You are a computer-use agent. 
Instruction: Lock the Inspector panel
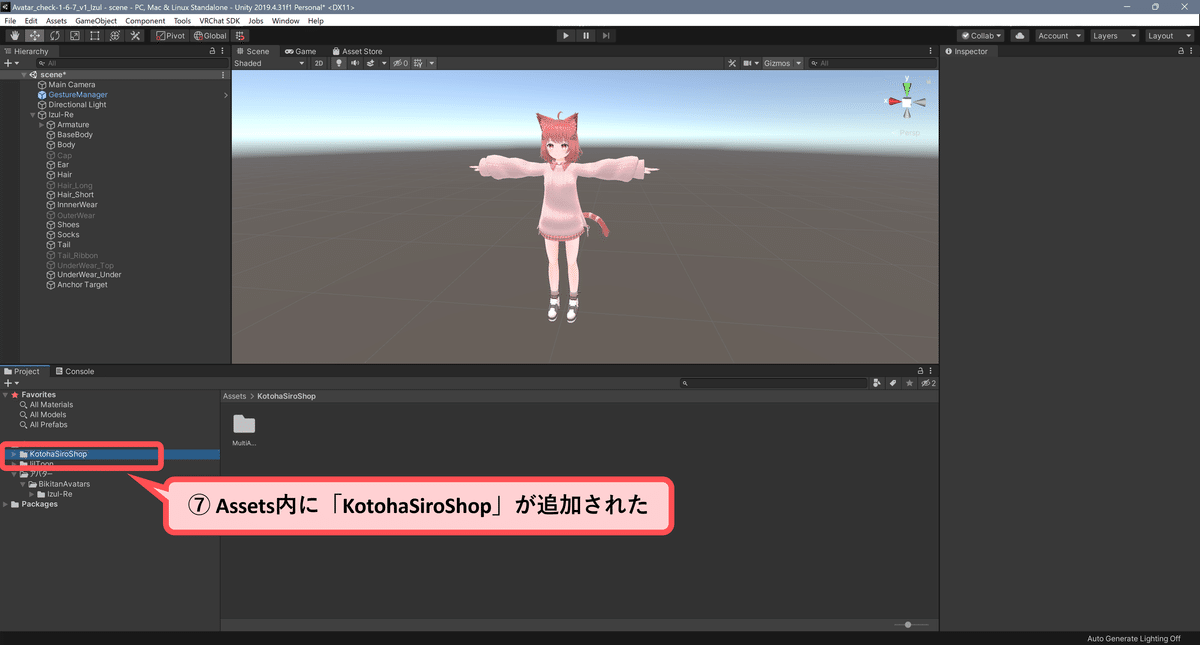(x=1181, y=51)
